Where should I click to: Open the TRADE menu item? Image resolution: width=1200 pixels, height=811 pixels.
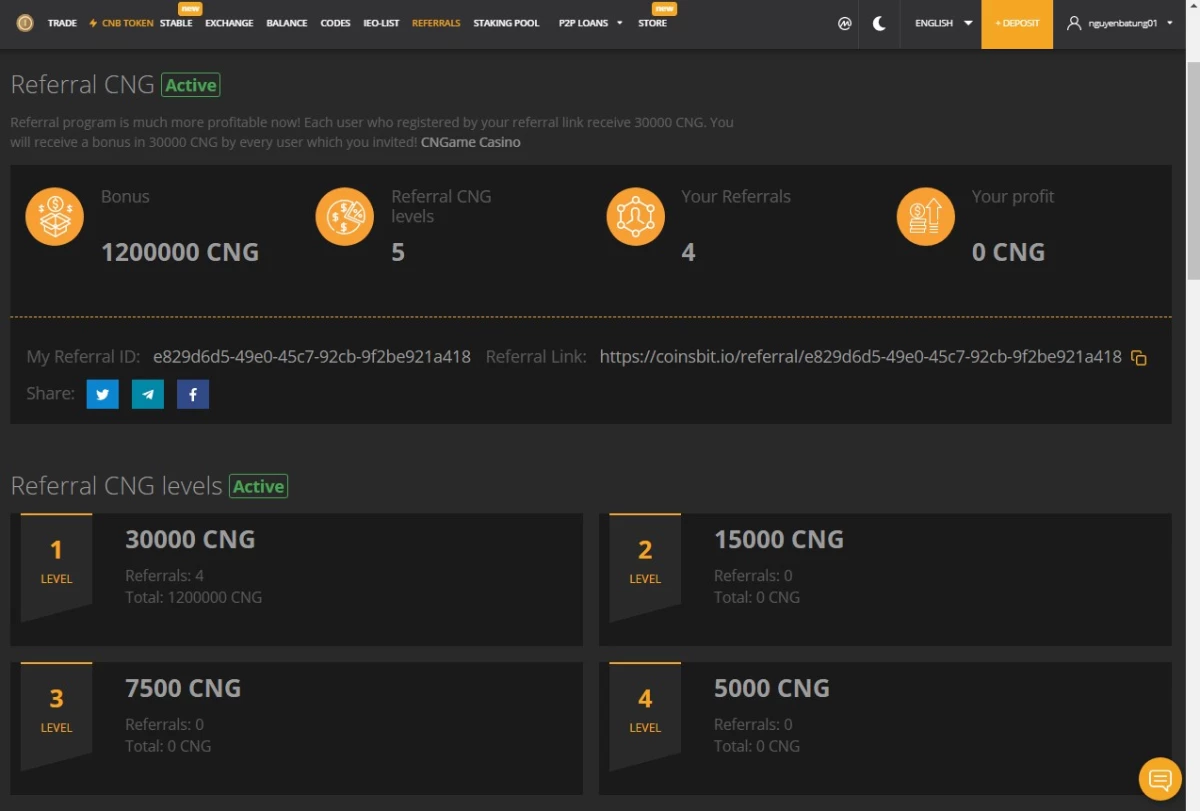(x=62, y=23)
